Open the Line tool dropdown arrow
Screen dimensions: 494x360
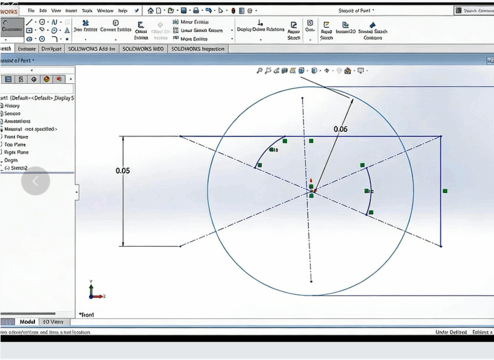click(35, 22)
